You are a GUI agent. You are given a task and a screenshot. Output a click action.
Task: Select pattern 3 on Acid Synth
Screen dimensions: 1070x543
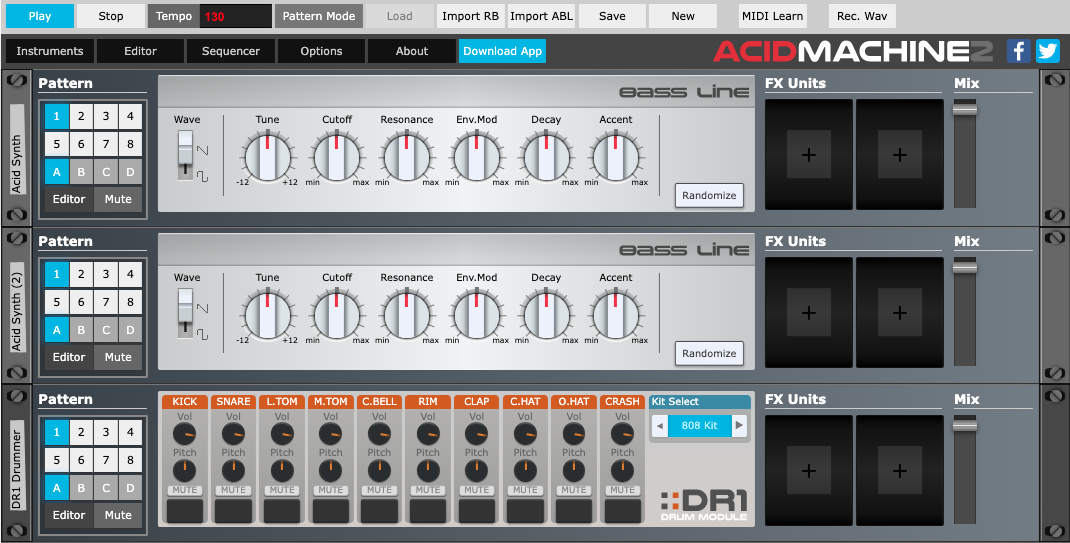(x=106, y=117)
